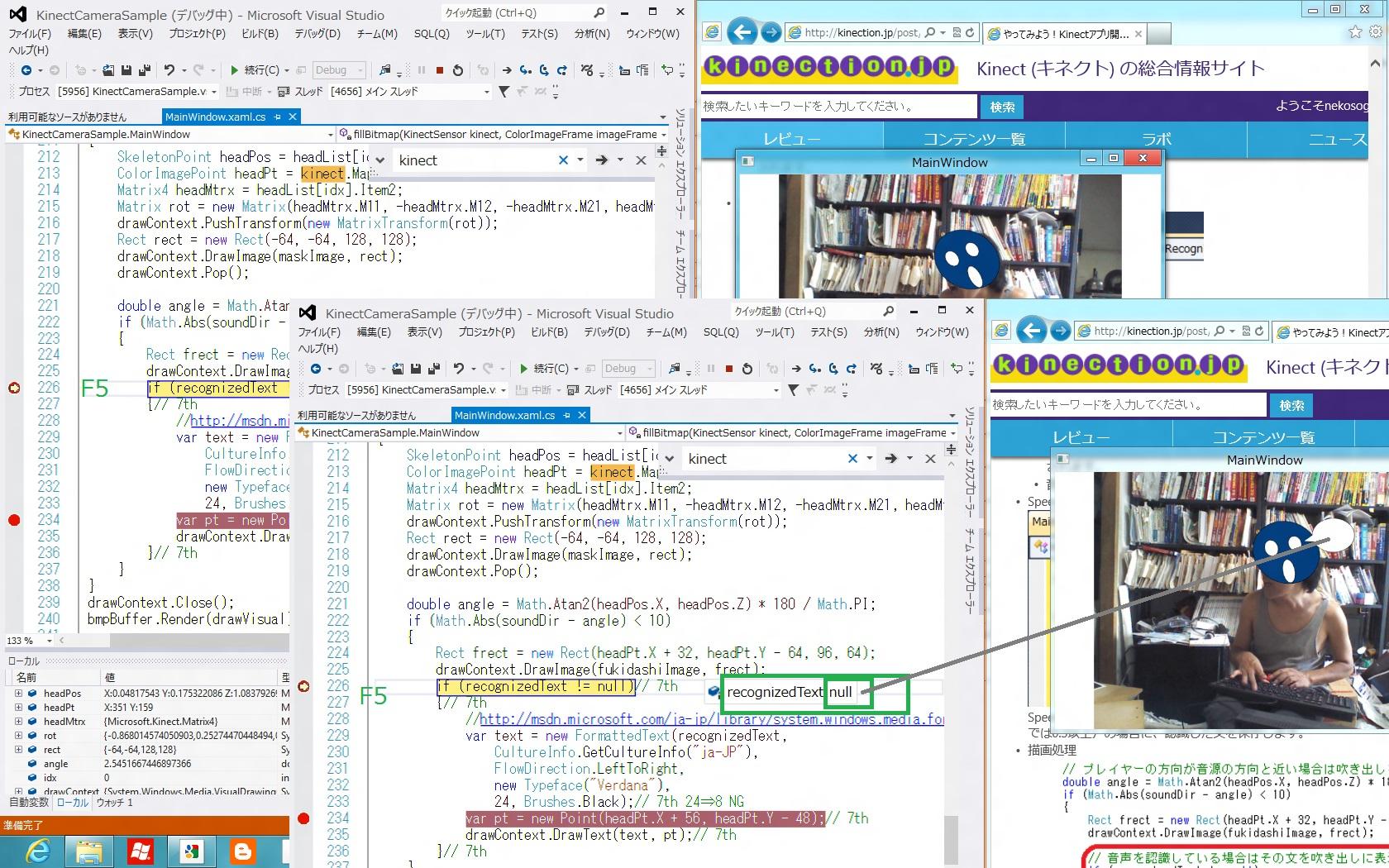
Task: Expand find options chevron in background find box
Action: pos(379,160)
